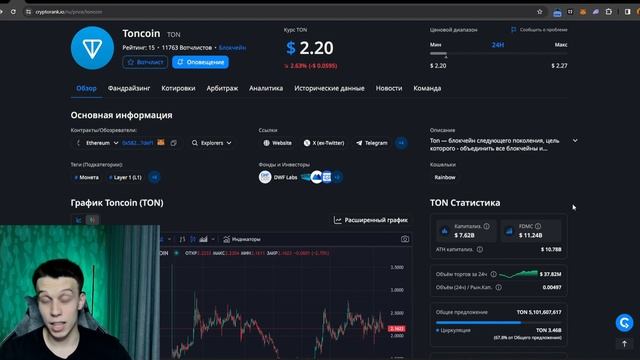The height and width of the screenshot is (360, 640).
Task: Open the DWF Labs investor logo
Action: 265,177
